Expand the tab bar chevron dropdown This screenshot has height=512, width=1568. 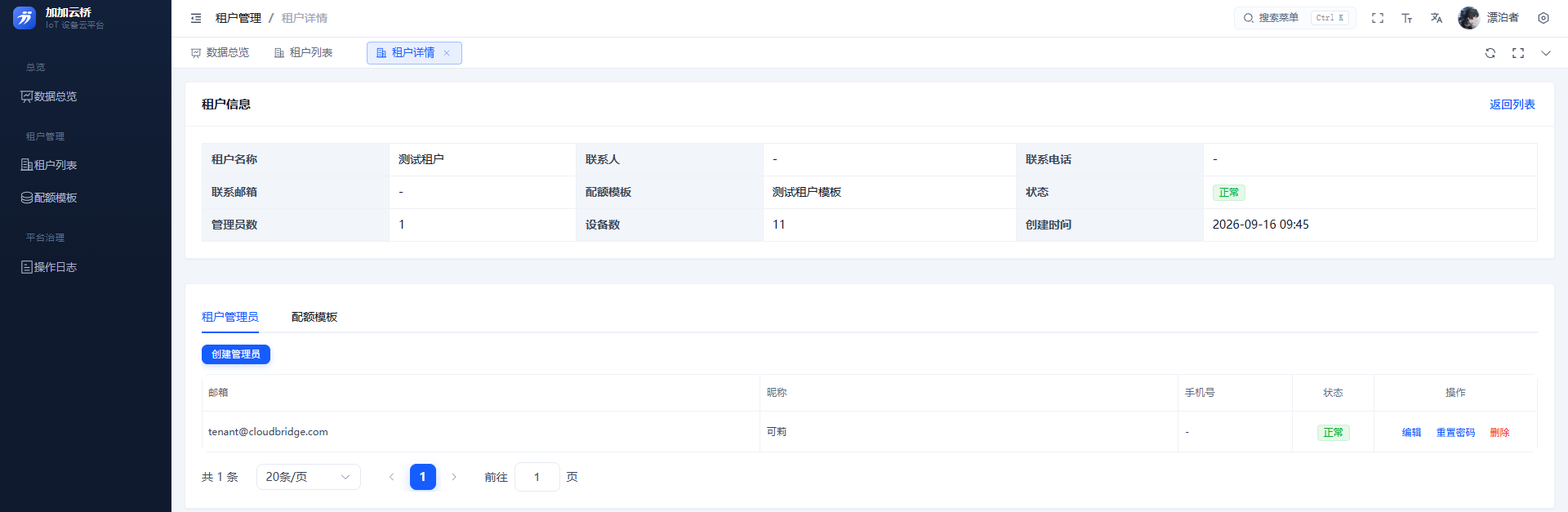click(x=1546, y=53)
